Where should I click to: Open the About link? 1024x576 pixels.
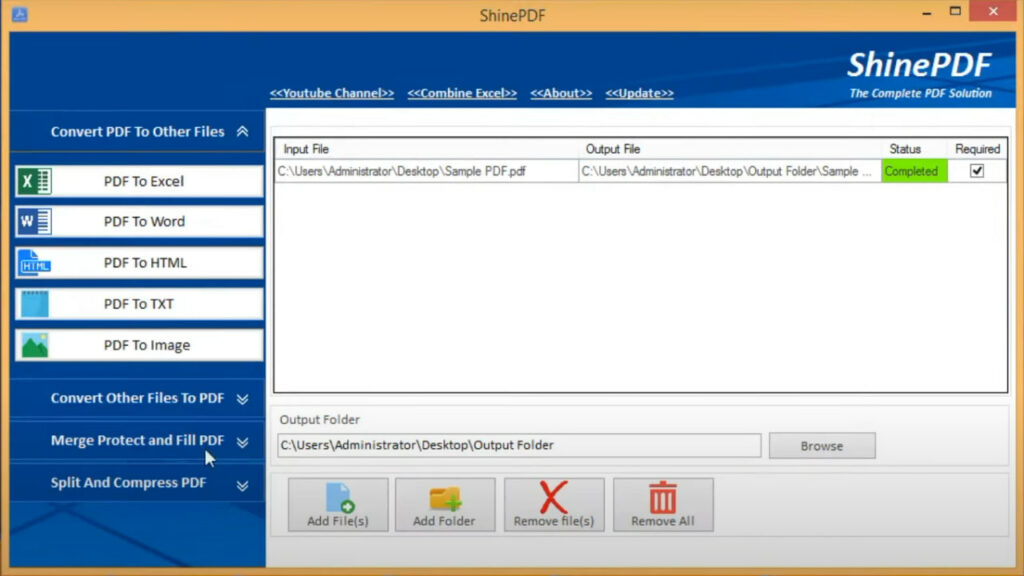(x=561, y=93)
